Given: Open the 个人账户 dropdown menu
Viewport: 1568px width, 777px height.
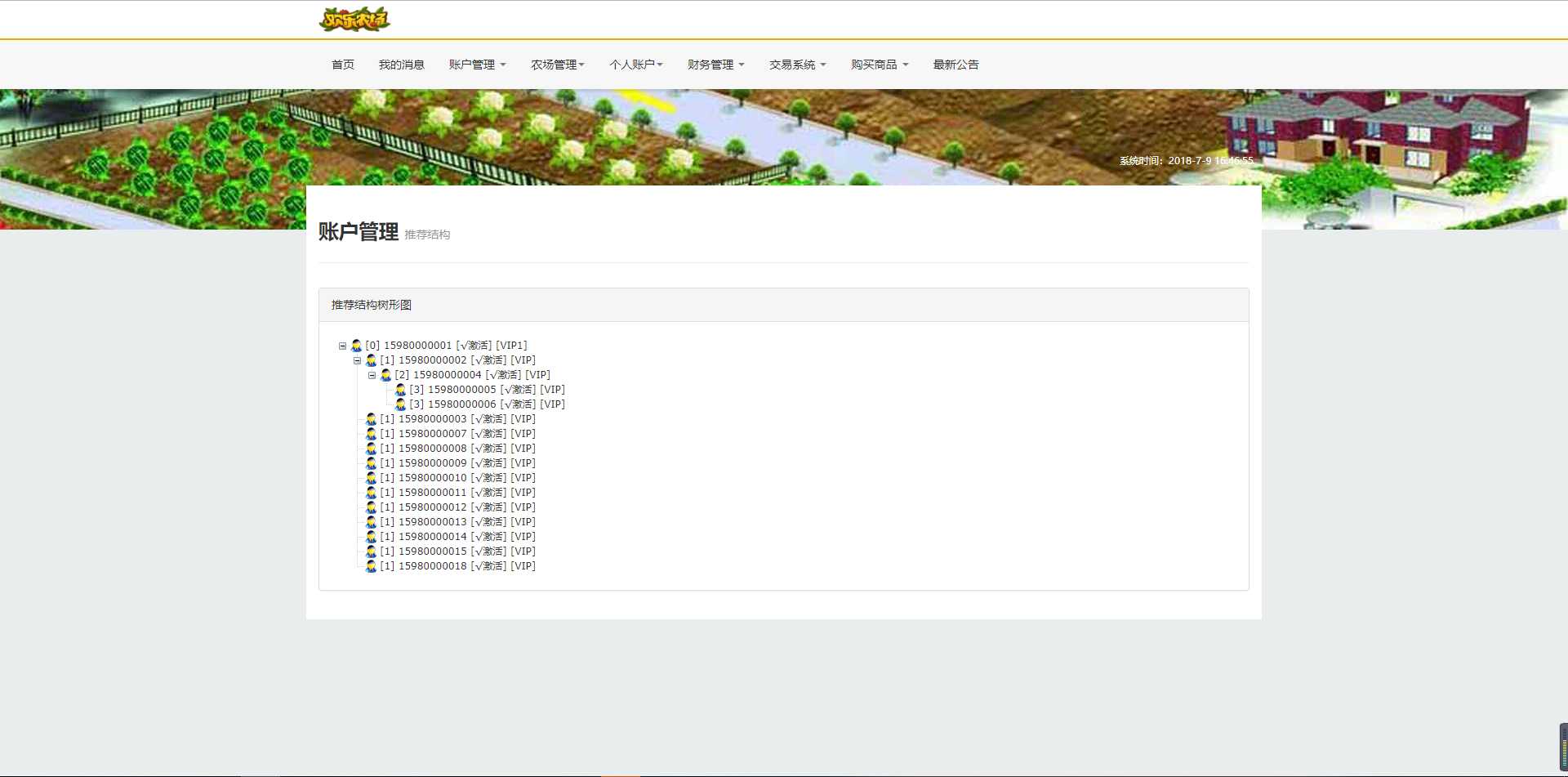Looking at the screenshot, I should [636, 65].
